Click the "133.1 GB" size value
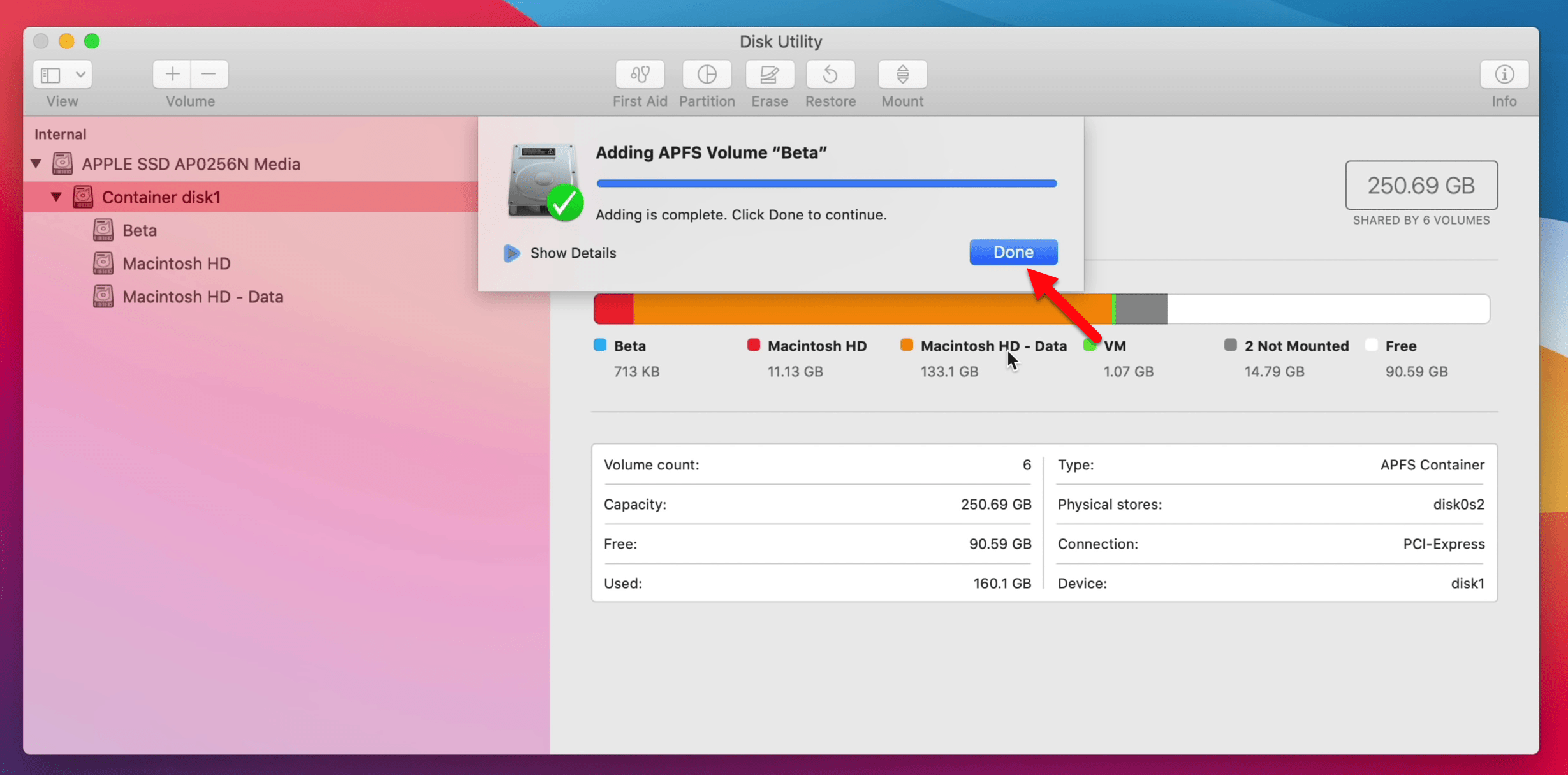The width and height of the screenshot is (1568, 775). point(949,372)
